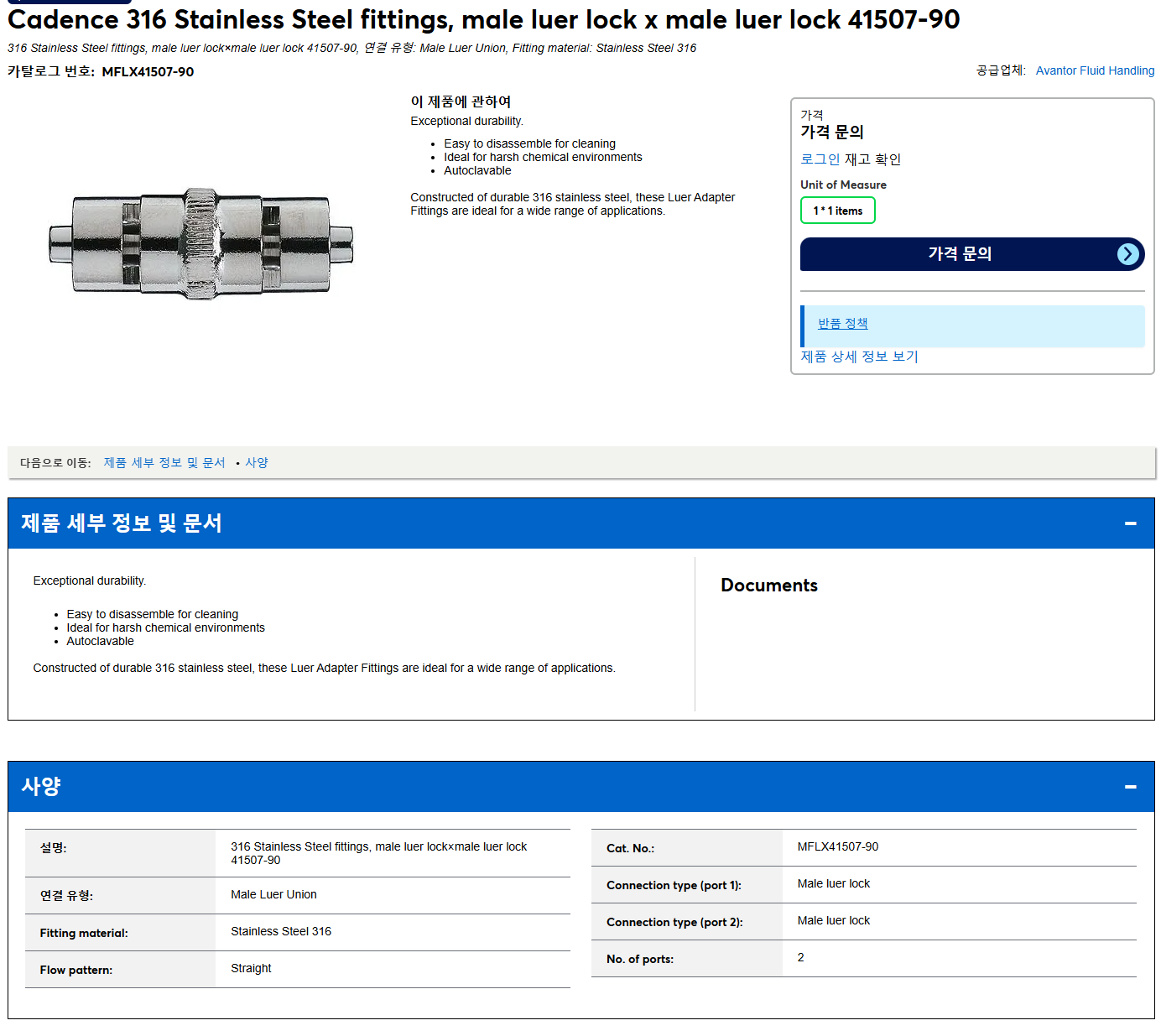
Task: Click the '공급업체:' supplier label
Action: pos(1001,70)
